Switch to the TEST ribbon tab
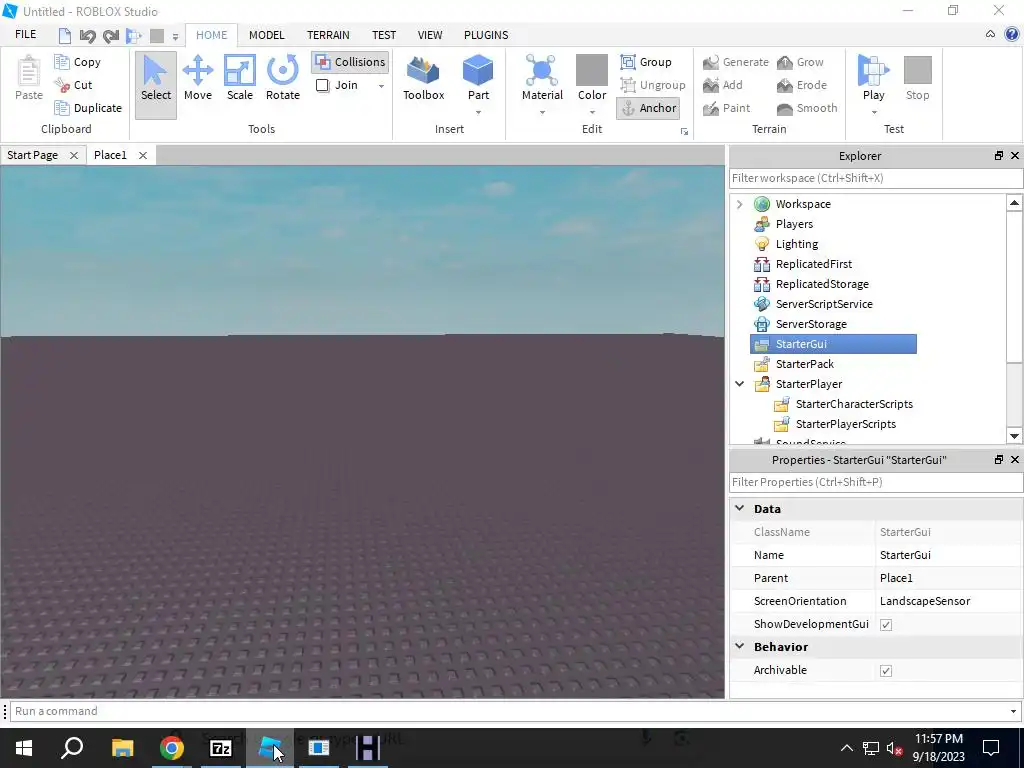 (x=384, y=35)
